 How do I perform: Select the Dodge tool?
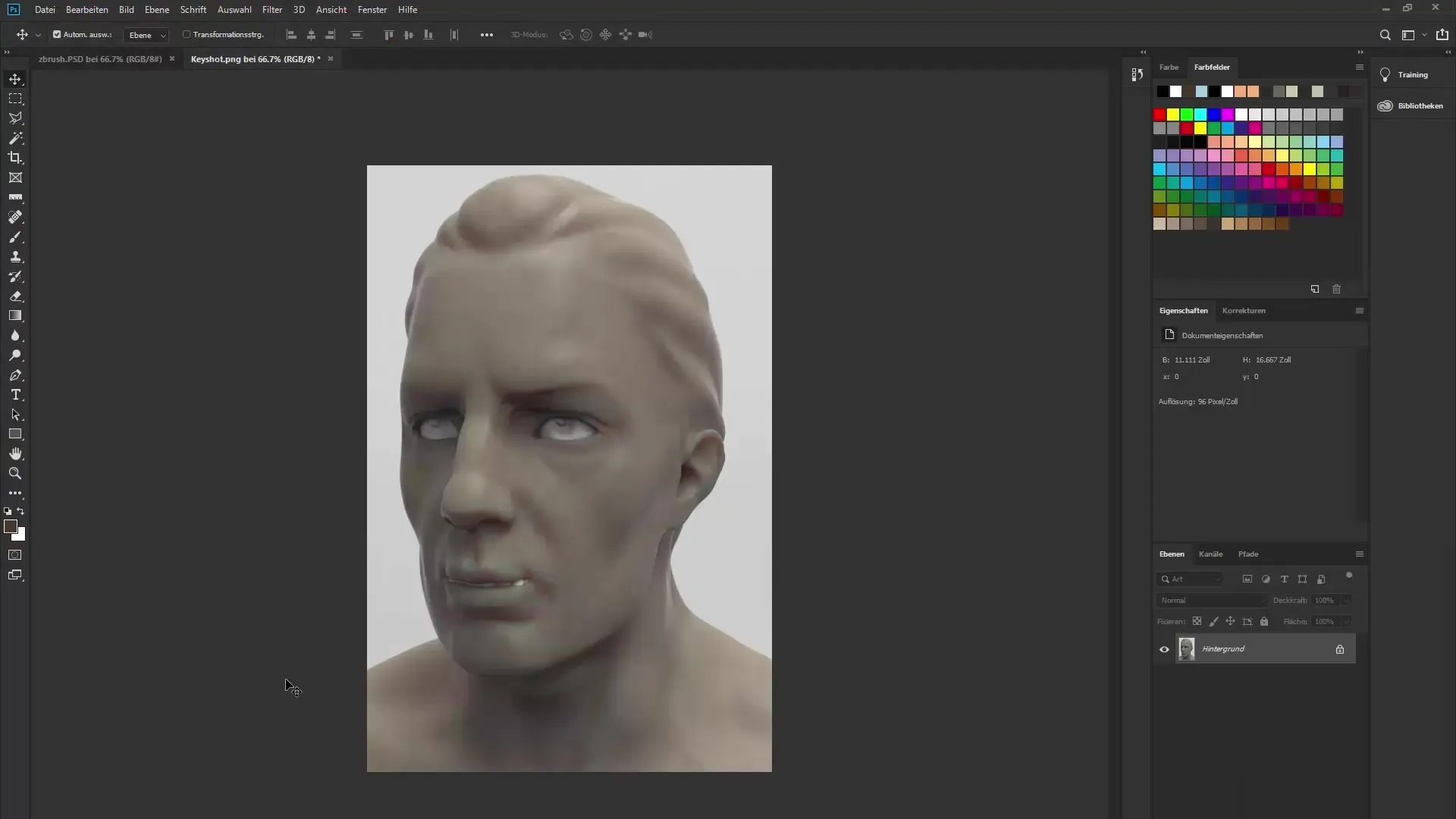coord(15,355)
